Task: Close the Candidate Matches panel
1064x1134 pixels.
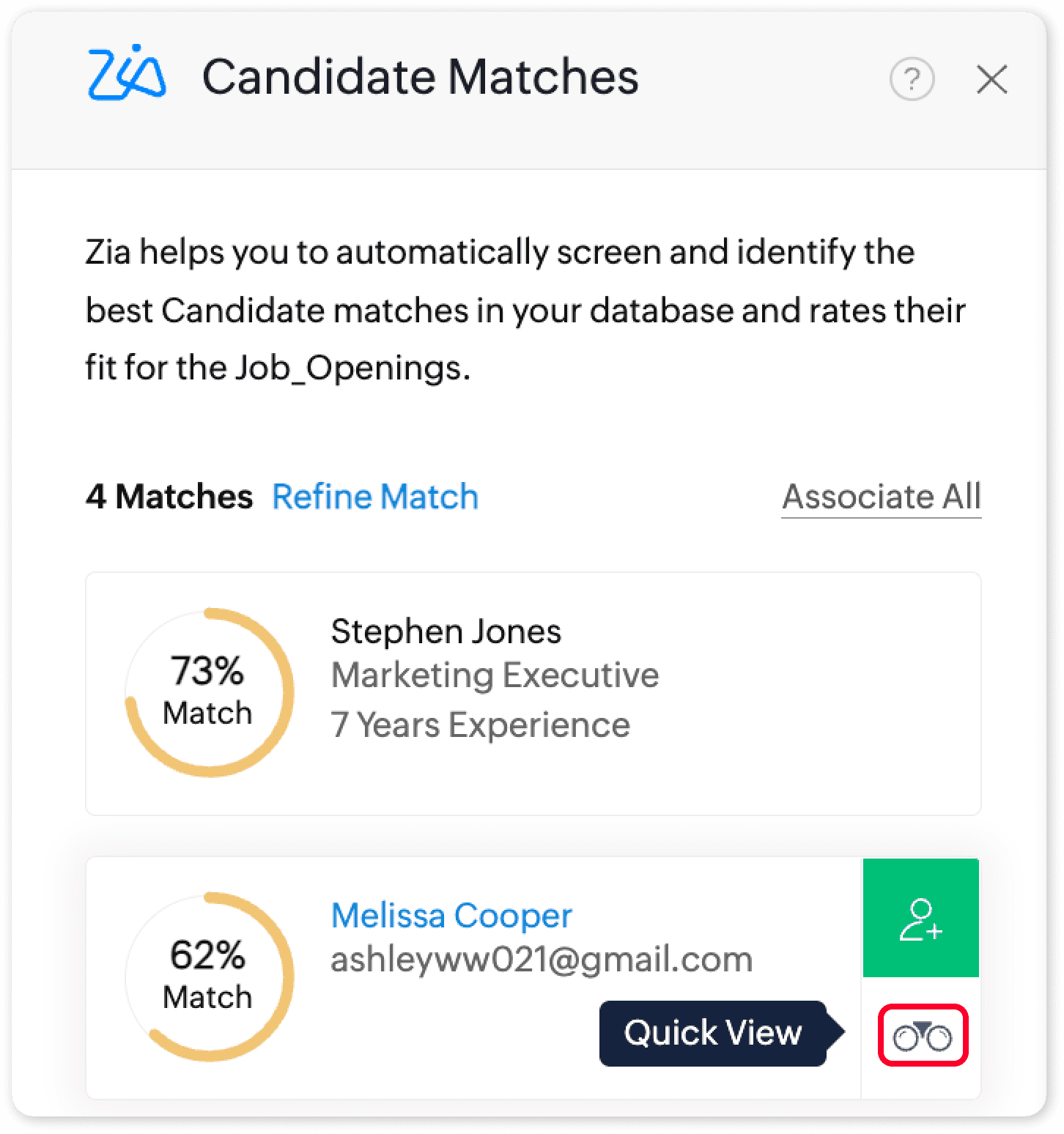Action: pos(991,79)
